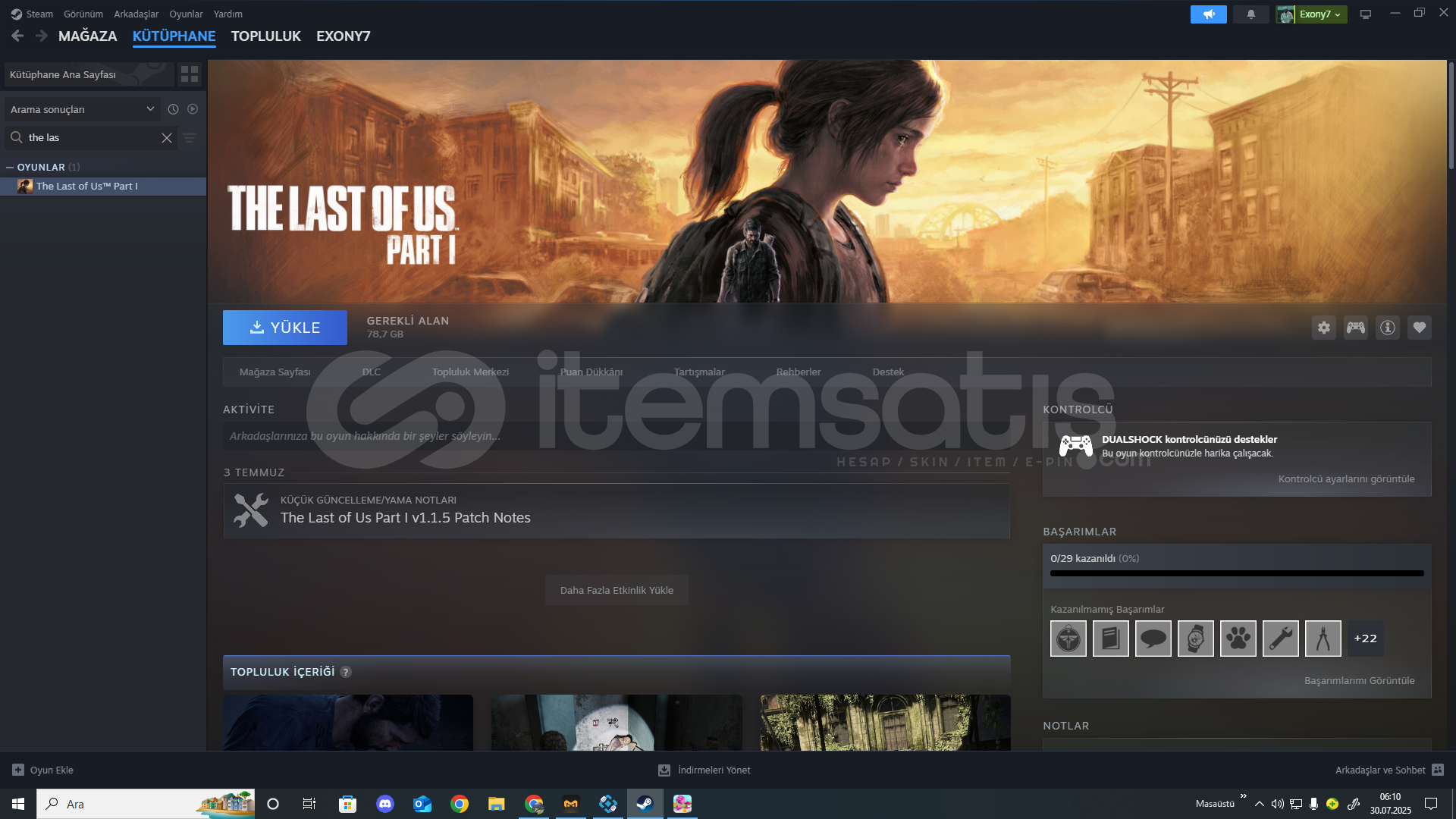Screen dimensions: 1456x819
Task: Add game to favorites heart icon
Action: (x=1420, y=328)
